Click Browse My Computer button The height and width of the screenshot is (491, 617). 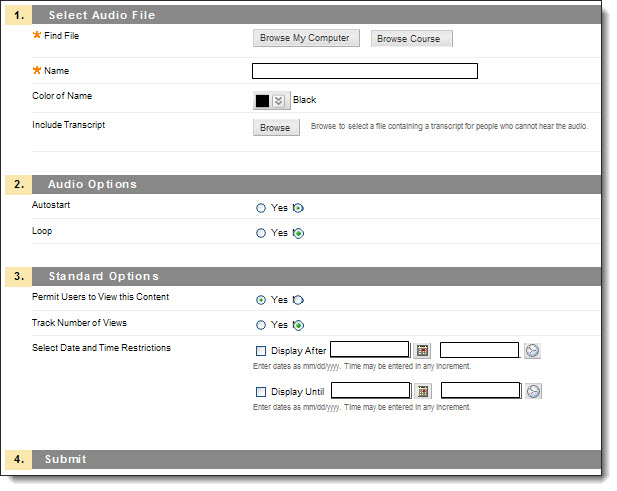tap(306, 38)
